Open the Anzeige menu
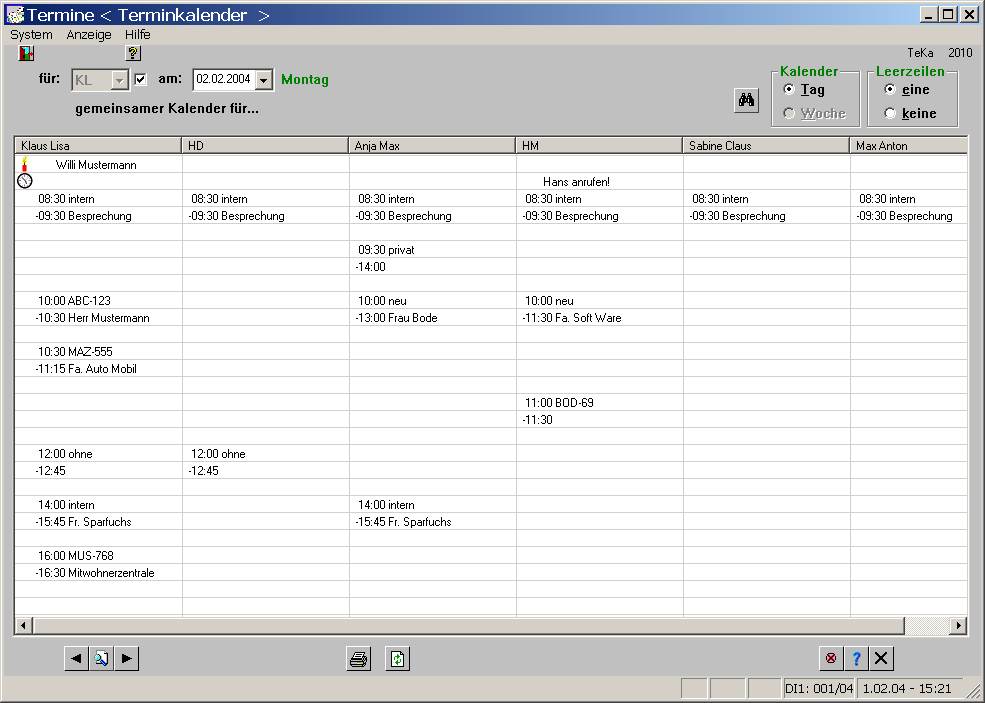This screenshot has width=985, height=703. pyautogui.click(x=89, y=34)
